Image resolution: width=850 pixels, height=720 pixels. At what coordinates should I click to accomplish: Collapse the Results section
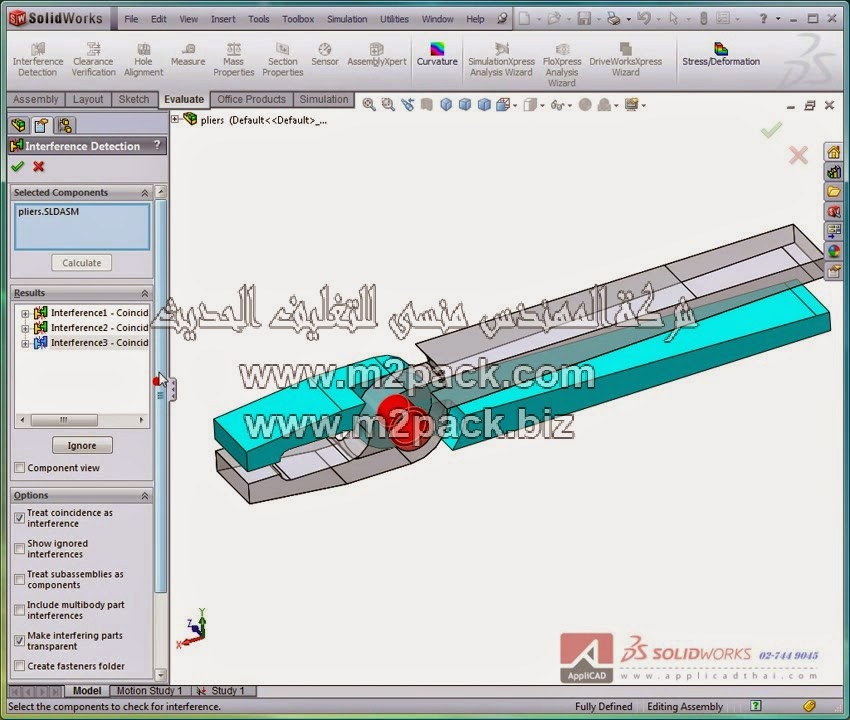(x=145, y=293)
